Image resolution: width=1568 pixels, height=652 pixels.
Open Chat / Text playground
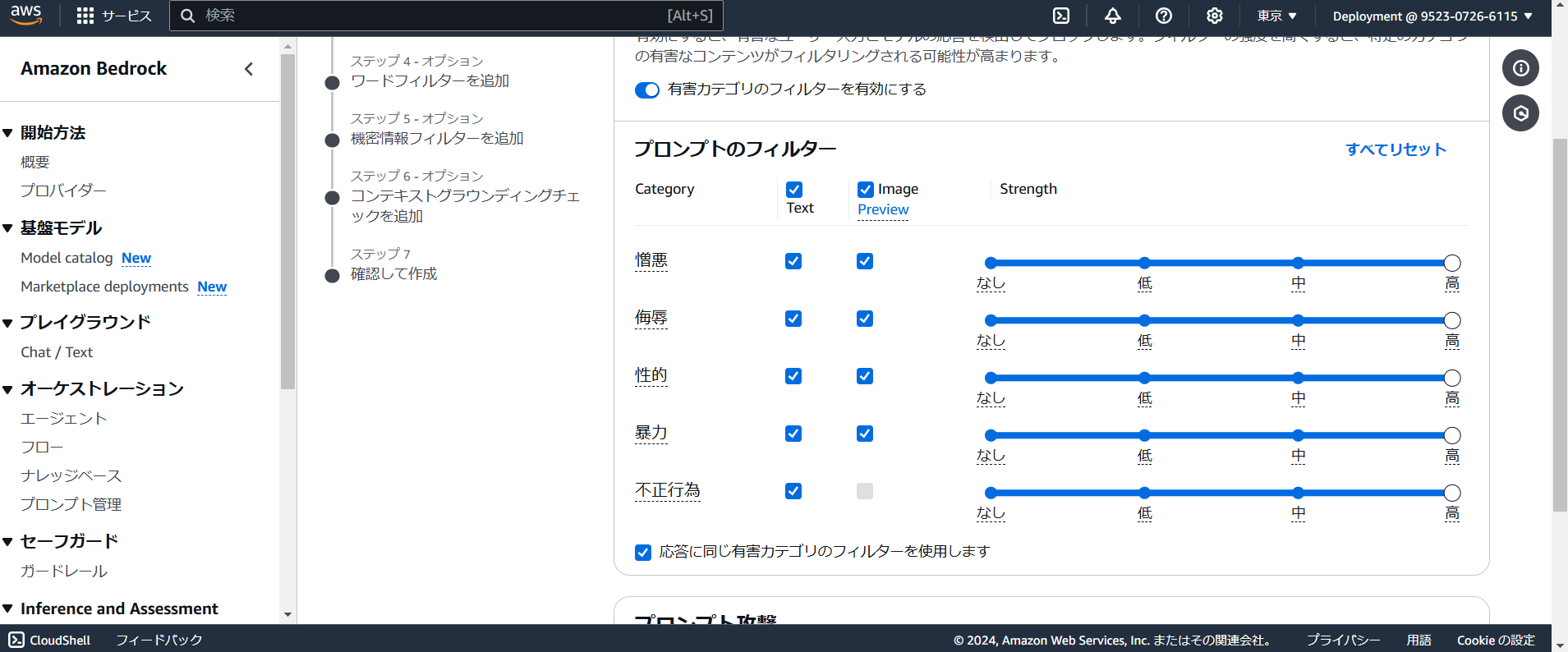57,352
